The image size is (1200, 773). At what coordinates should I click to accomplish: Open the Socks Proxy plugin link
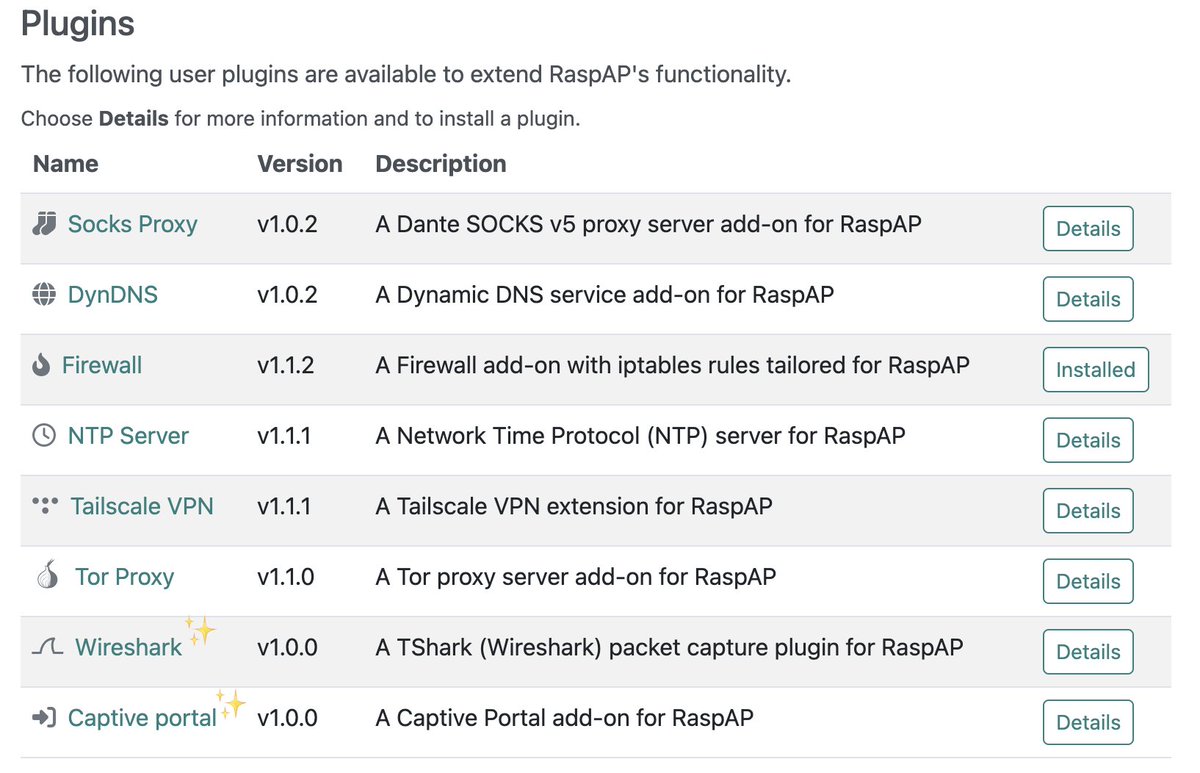(x=132, y=224)
